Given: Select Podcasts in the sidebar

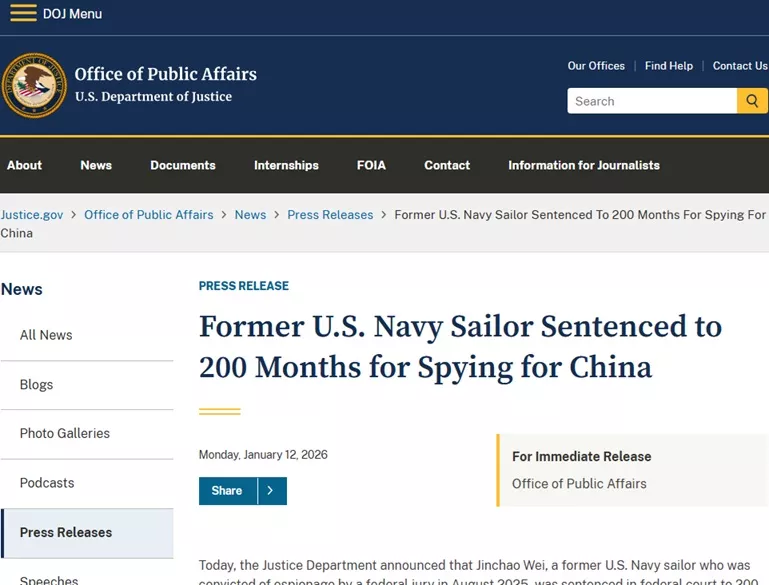Looking at the screenshot, I should coord(47,483).
